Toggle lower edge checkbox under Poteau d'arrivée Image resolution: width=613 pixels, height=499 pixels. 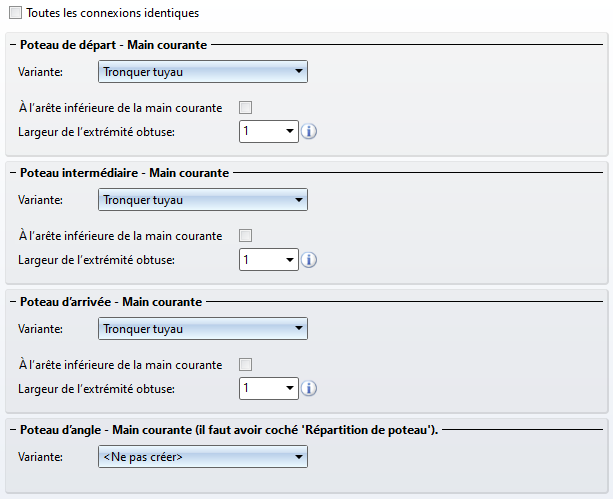coord(246,364)
